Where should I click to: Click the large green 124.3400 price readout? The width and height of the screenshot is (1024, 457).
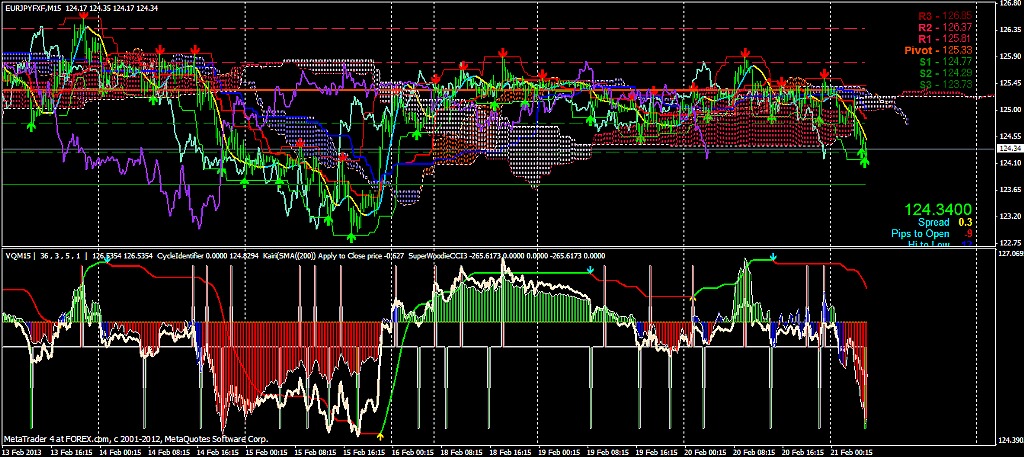938,210
